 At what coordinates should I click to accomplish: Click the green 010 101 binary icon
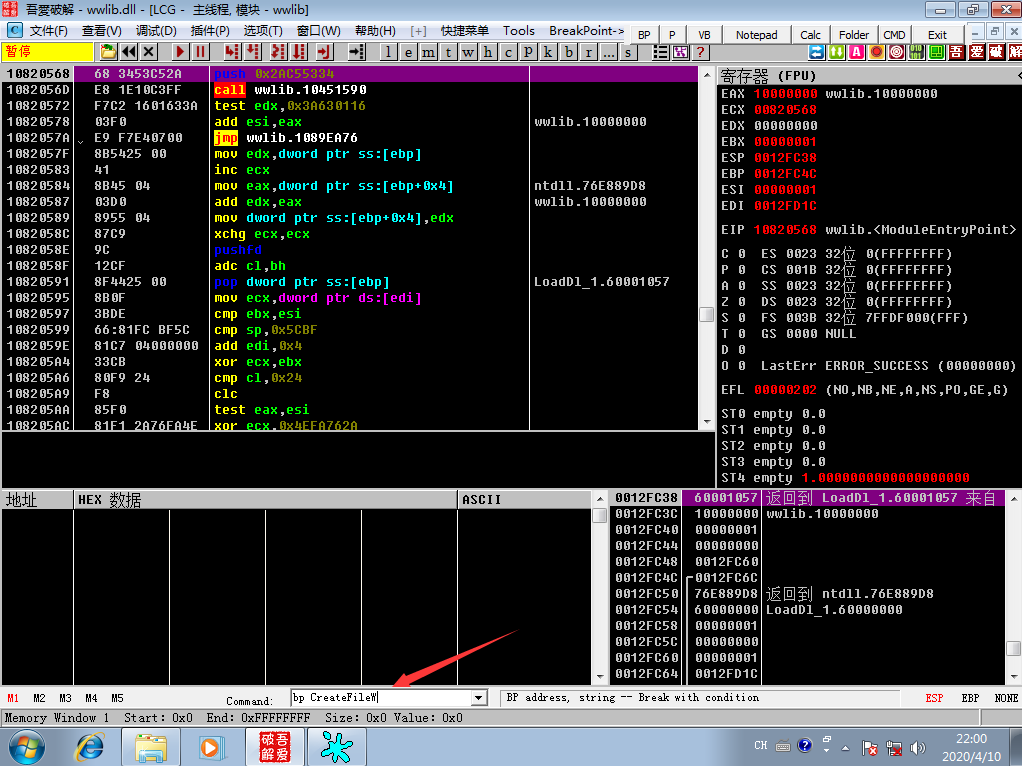[916, 52]
